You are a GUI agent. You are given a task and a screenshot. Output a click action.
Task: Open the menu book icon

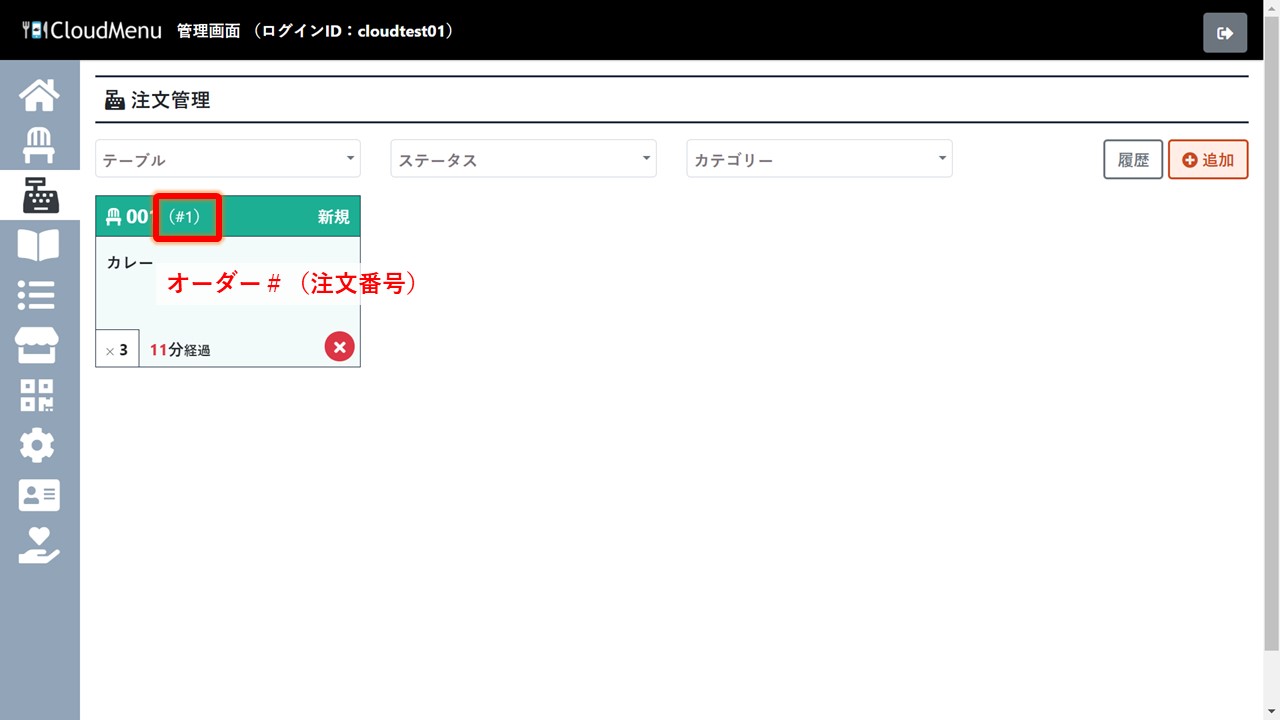coord(39,245)
